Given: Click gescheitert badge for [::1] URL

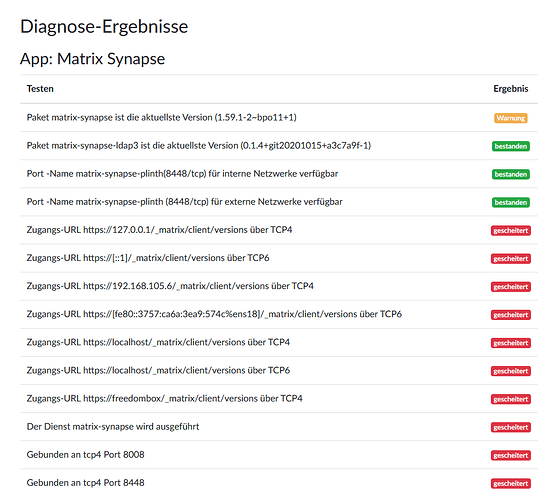Looking at the screenshot, I should [x=511, y=258].
